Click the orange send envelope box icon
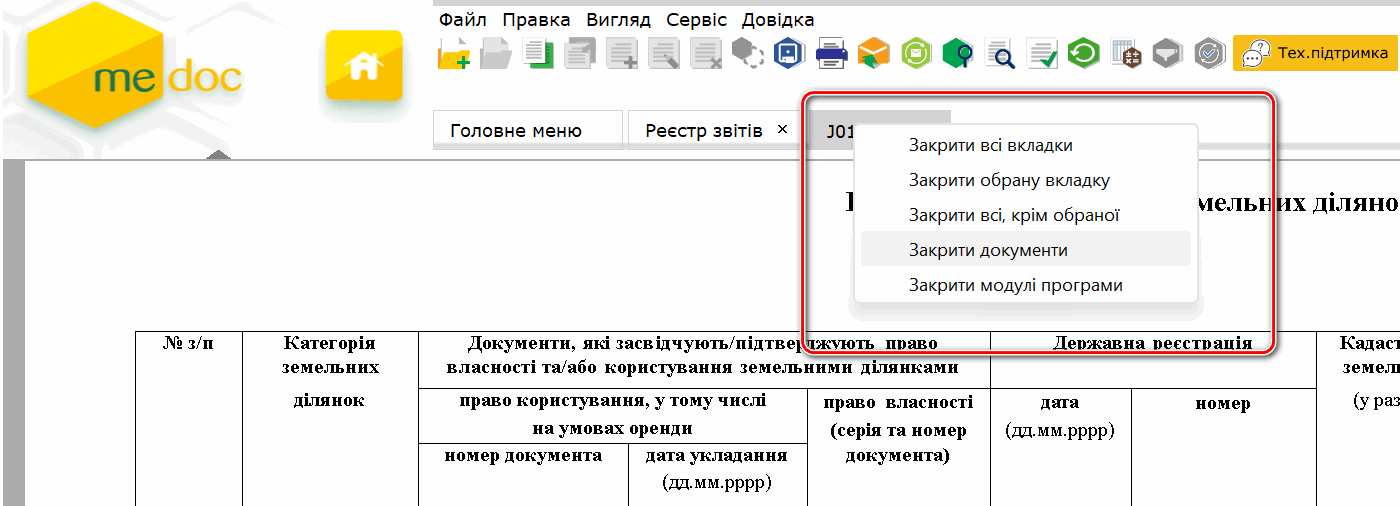 click(x=873, y=53)
